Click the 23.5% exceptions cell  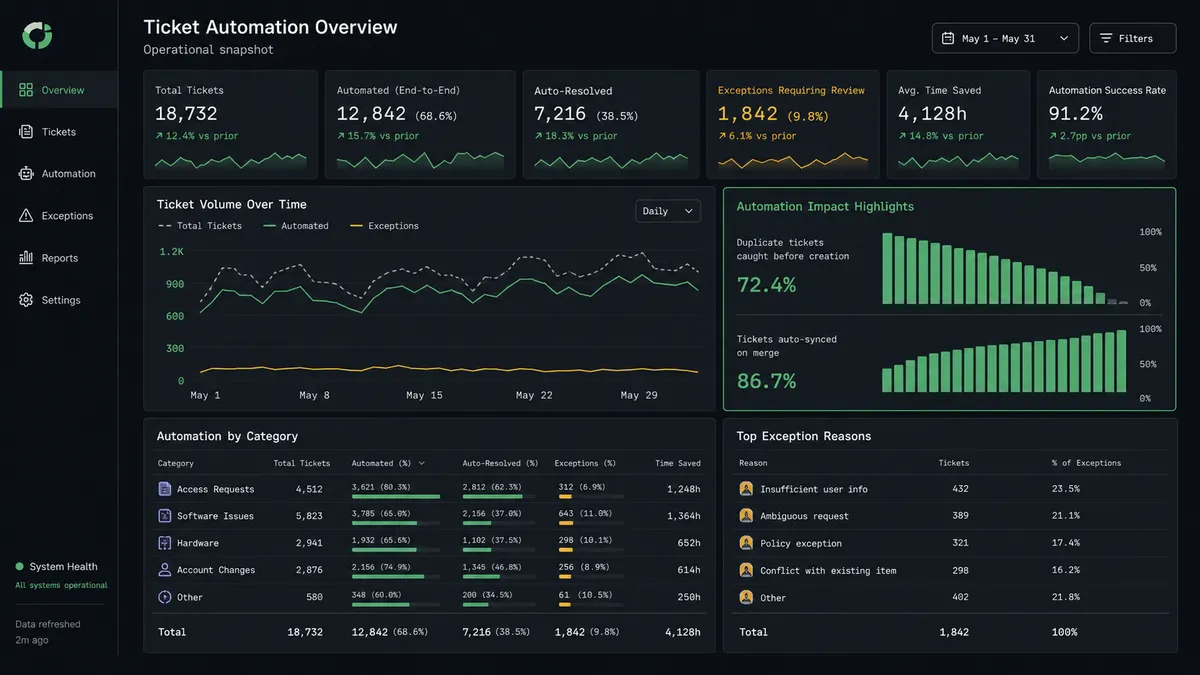[1065, 489]
